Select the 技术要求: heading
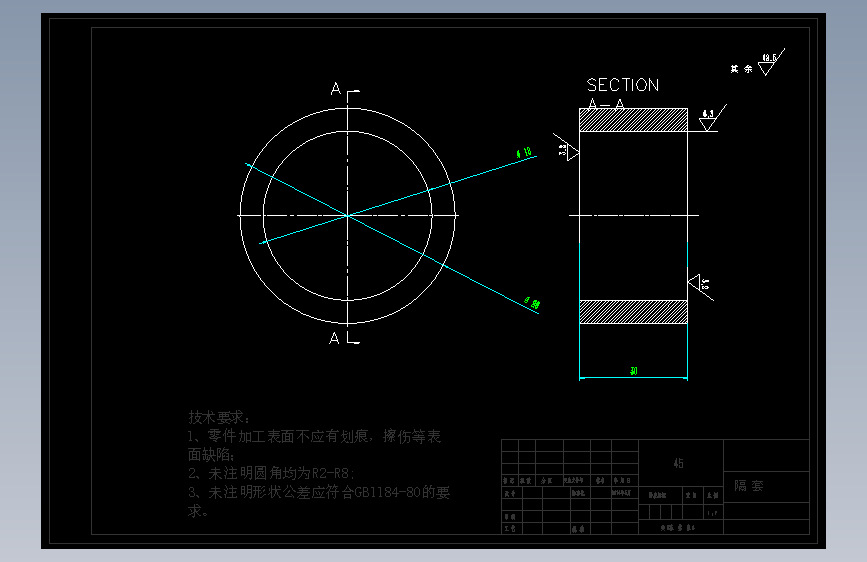The image size is (867, 562). (x=218, y=417)
